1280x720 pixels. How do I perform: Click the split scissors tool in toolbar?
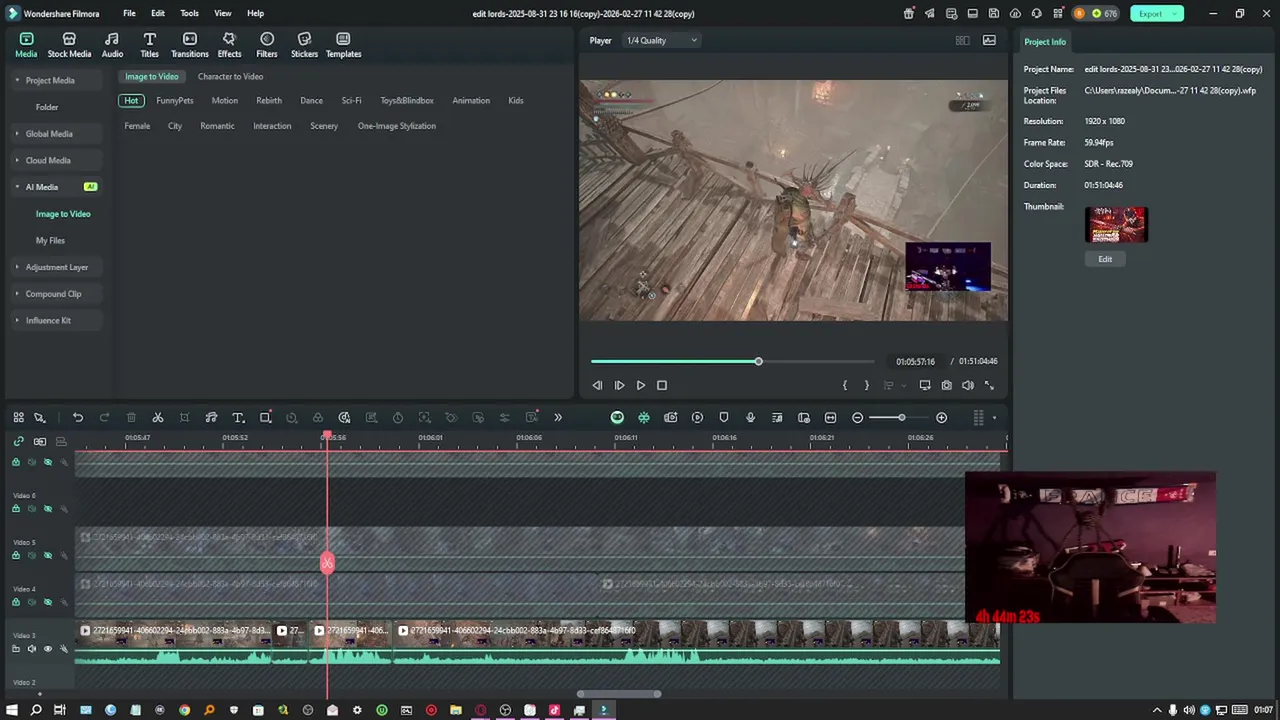pyautogui.click(x=158, y=417)
